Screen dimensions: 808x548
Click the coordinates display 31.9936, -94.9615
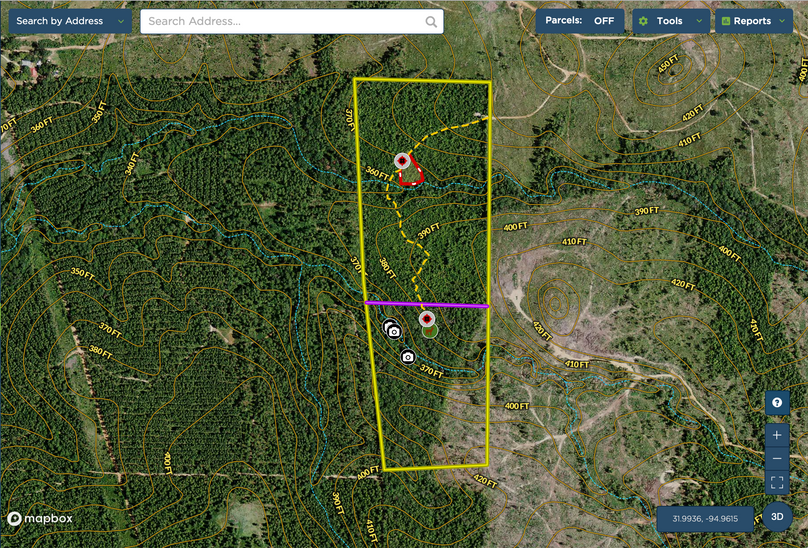705,519
